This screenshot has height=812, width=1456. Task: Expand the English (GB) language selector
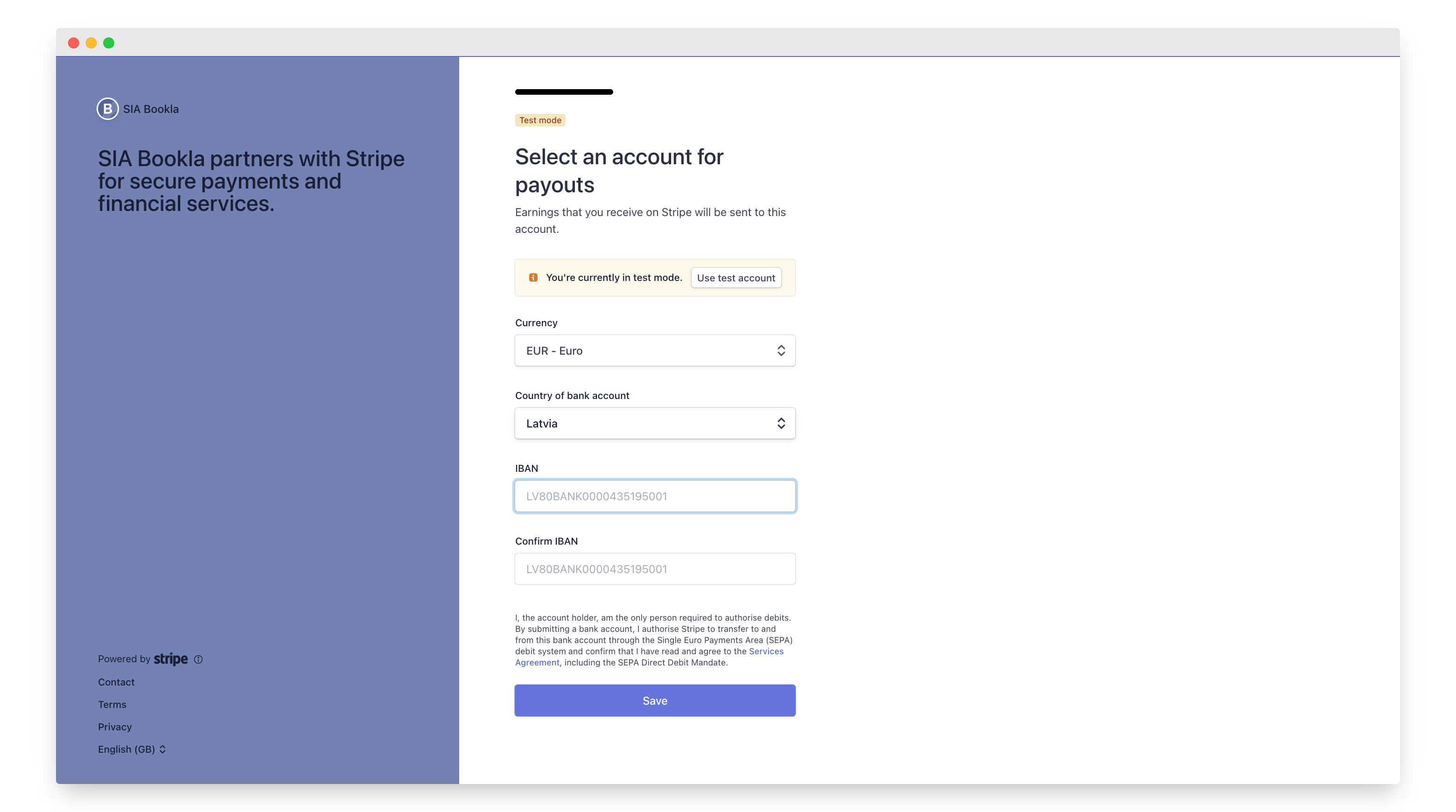[132, 749]
